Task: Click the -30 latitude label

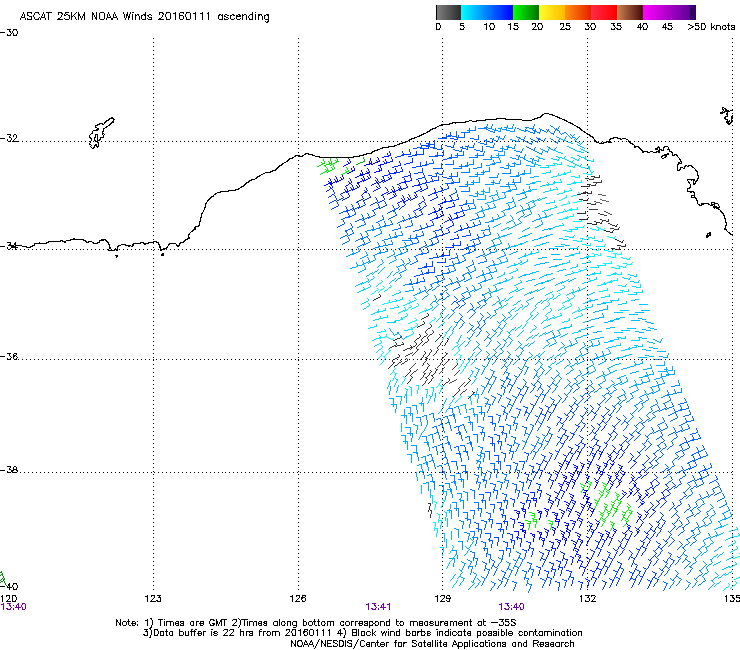Action: (x=9, y=33)
